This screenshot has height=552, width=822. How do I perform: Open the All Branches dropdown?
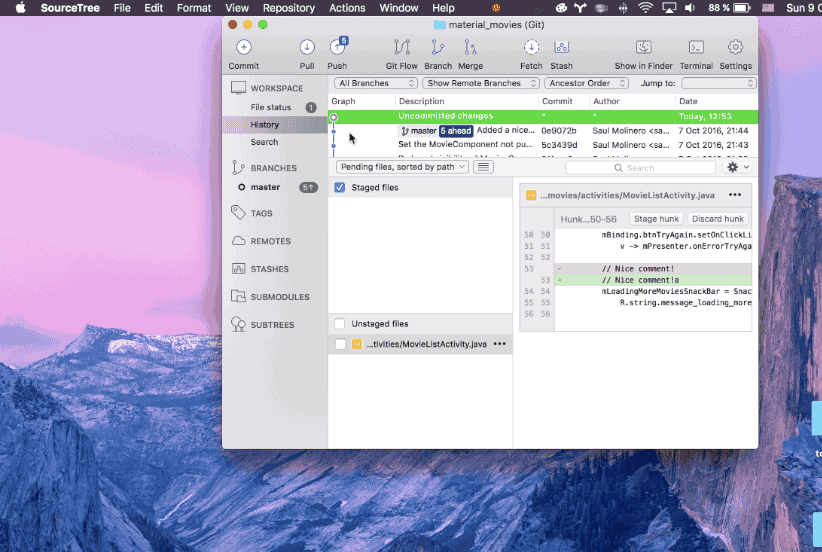tap(376, 83)
